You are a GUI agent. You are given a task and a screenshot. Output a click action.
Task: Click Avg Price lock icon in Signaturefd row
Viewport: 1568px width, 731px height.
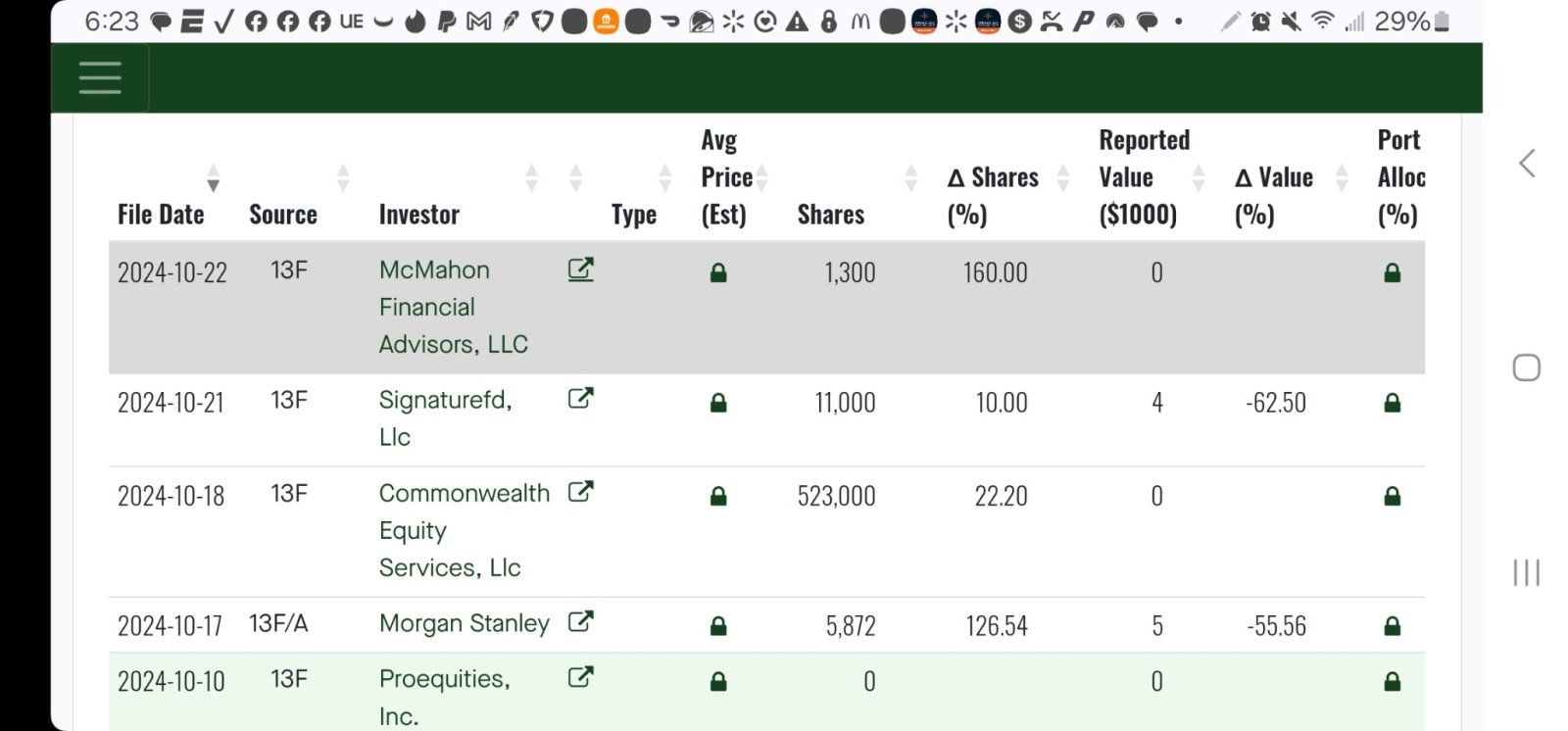(718, 402)
